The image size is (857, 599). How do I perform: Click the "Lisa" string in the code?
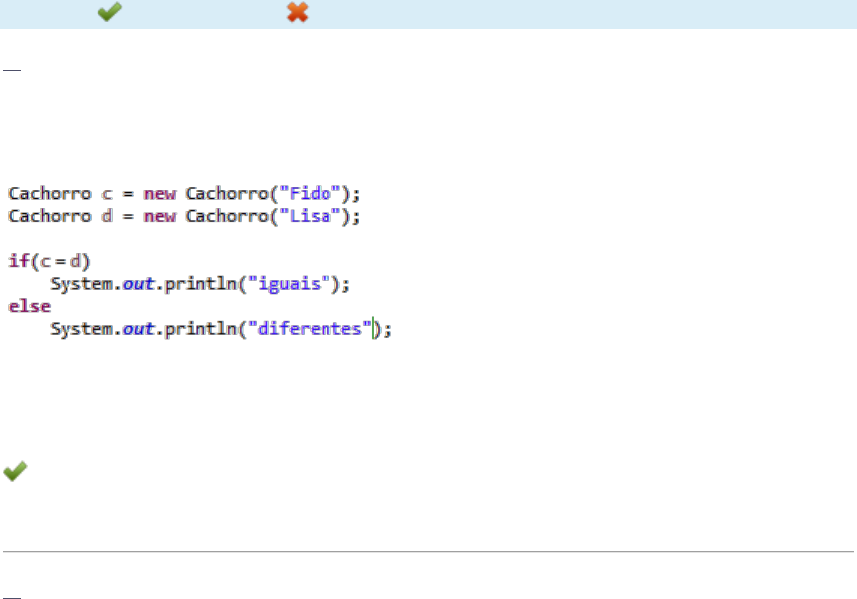[308, 216]
